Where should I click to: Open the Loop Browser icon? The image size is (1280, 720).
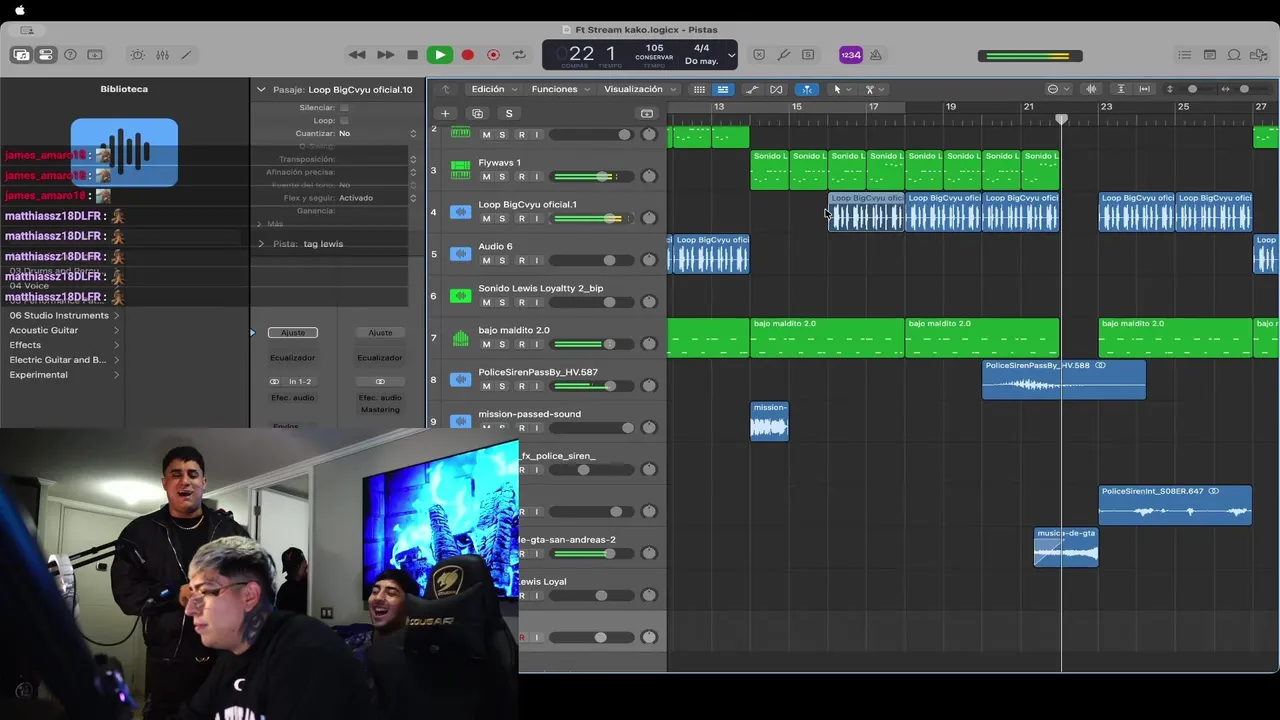[1234, 55]
